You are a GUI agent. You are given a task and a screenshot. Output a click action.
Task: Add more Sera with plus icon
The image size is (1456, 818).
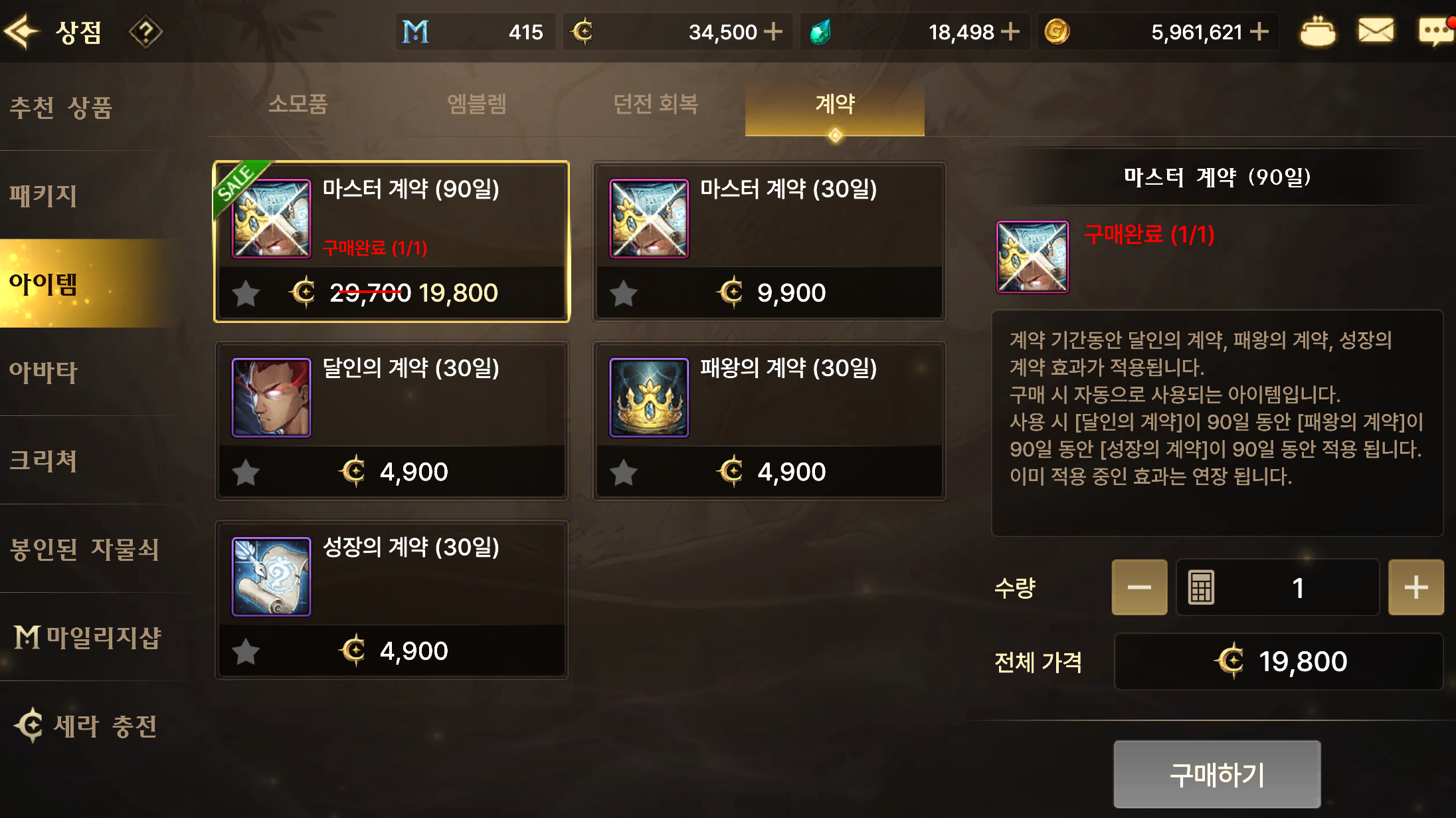coord(773,31)
